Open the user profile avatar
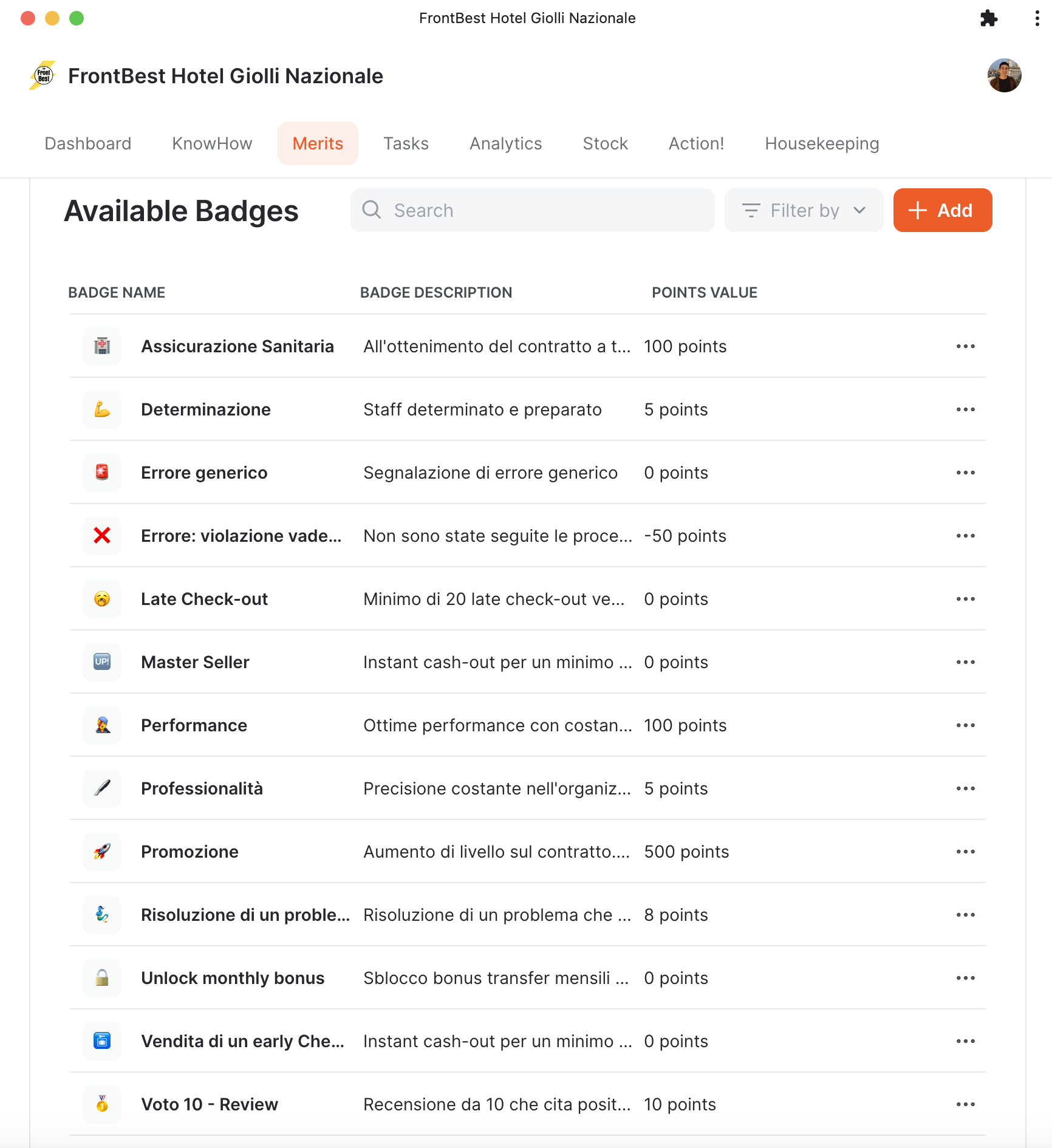Image resolution: width=1052 pixels, height=1148 pixels. coord(1004,76)
